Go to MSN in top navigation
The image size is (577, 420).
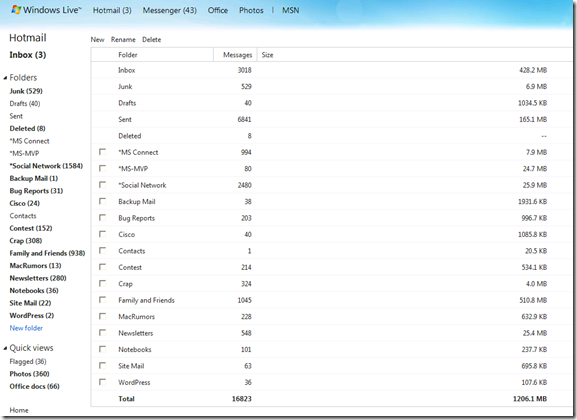pos(290,10)
